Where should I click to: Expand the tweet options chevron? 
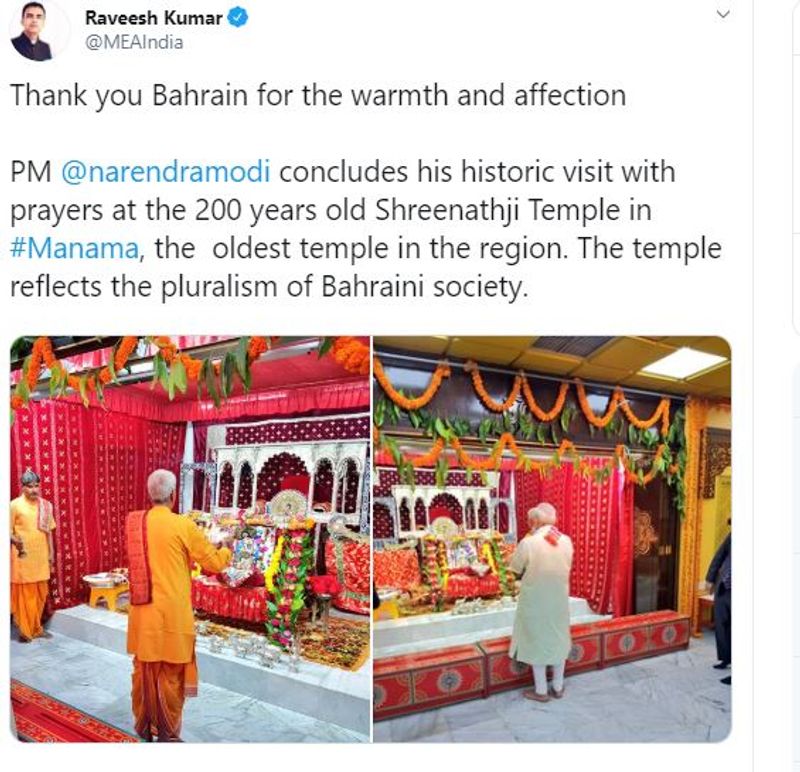tap(723, 14)
